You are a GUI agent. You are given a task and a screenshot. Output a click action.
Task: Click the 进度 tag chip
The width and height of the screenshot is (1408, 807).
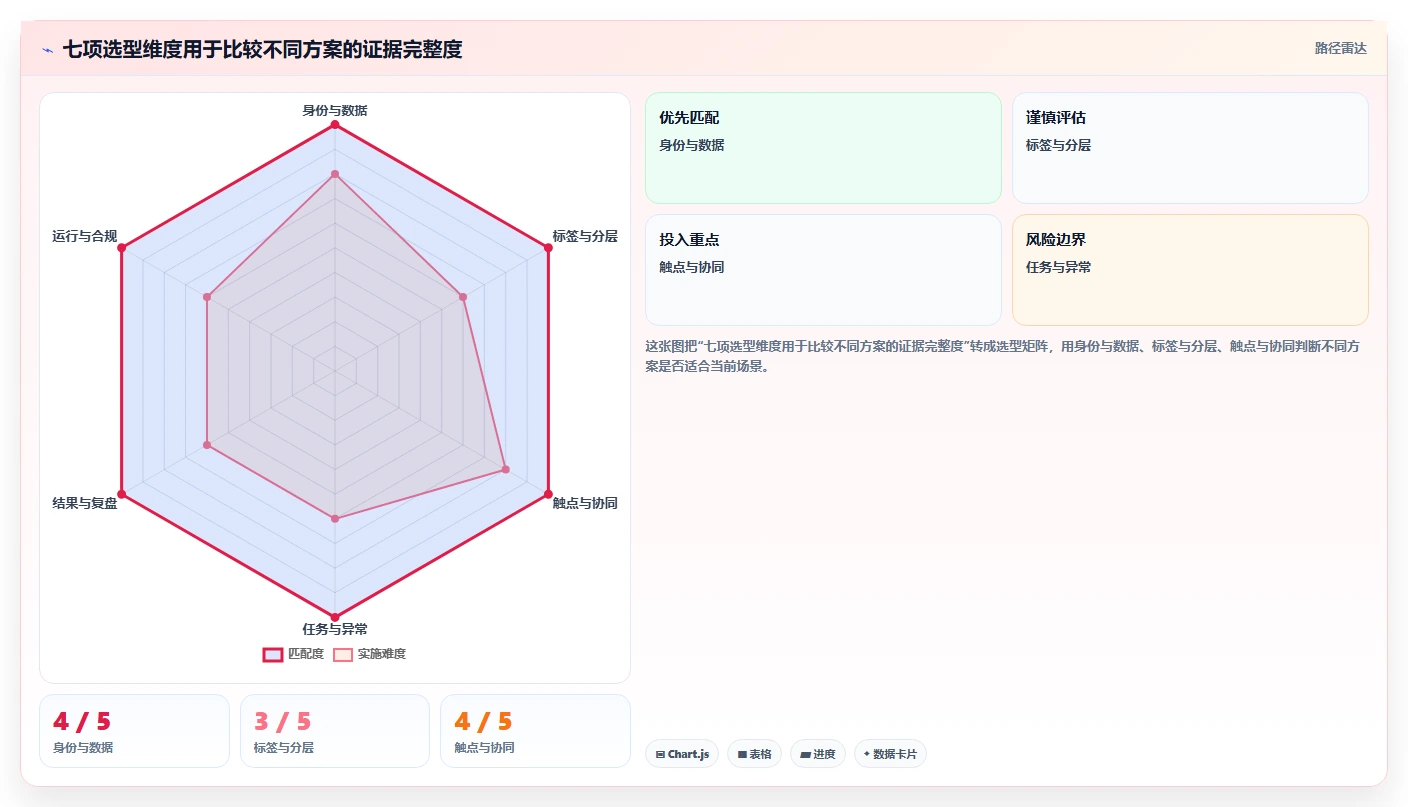tap(818, 754)
